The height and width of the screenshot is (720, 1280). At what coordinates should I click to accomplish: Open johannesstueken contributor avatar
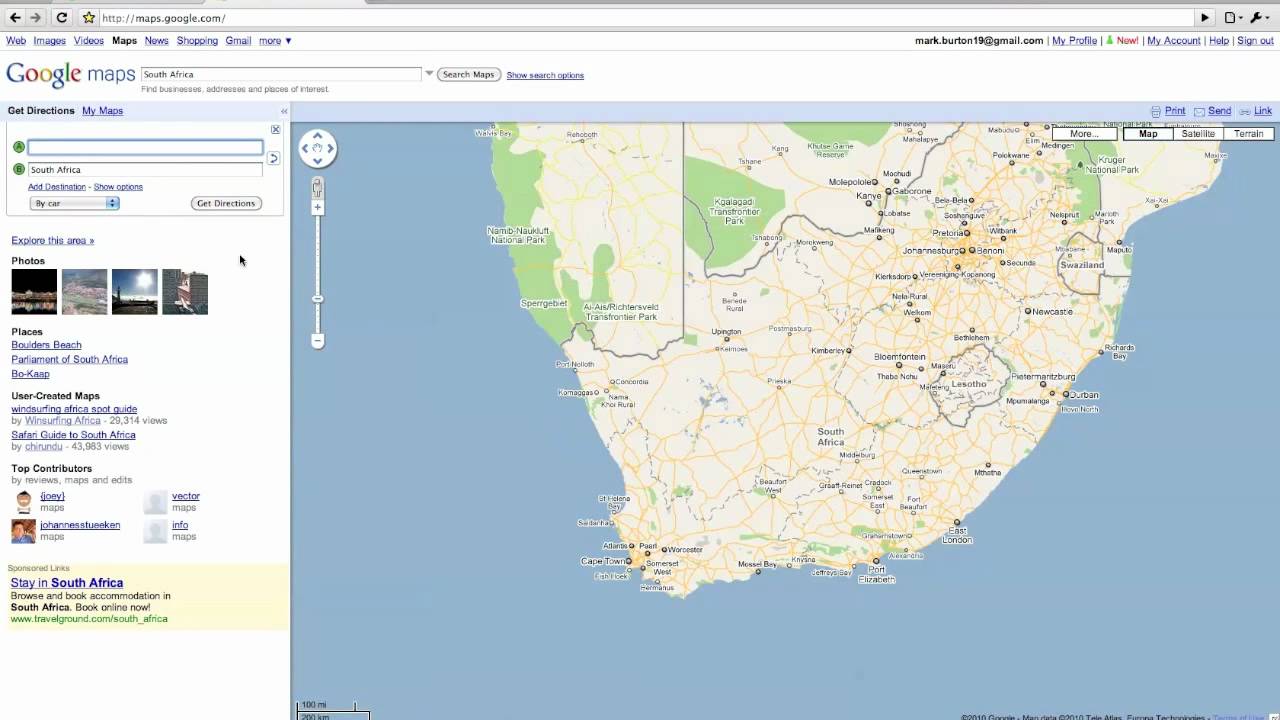point(23,531)
